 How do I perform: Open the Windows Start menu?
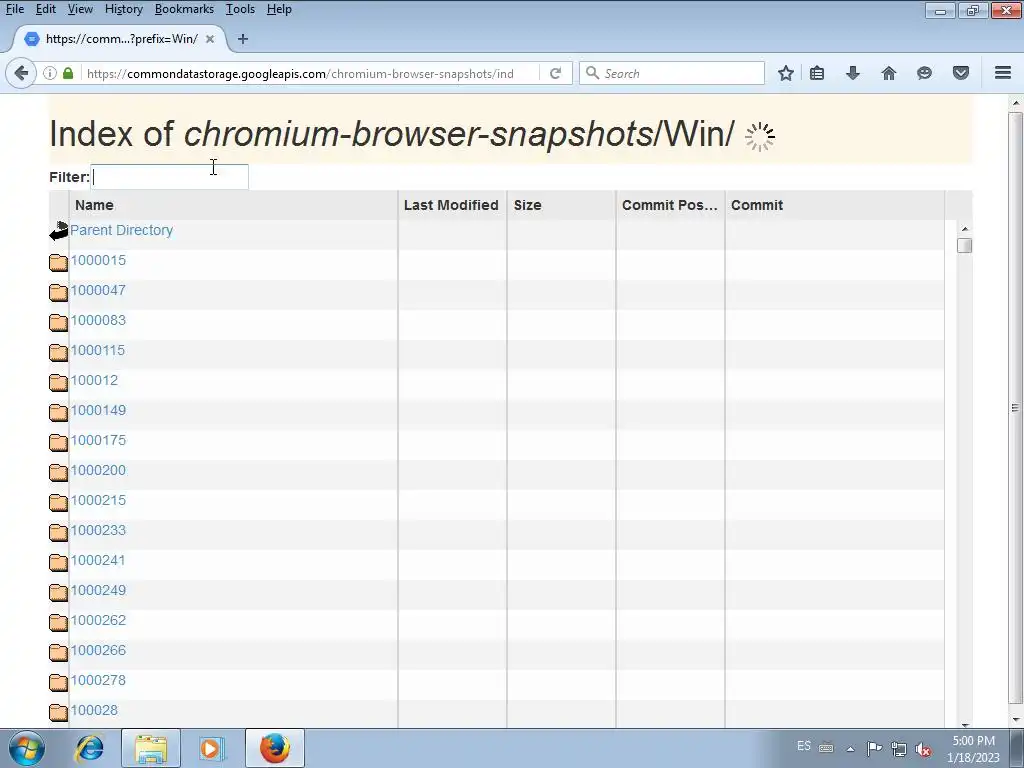(26, 748)
